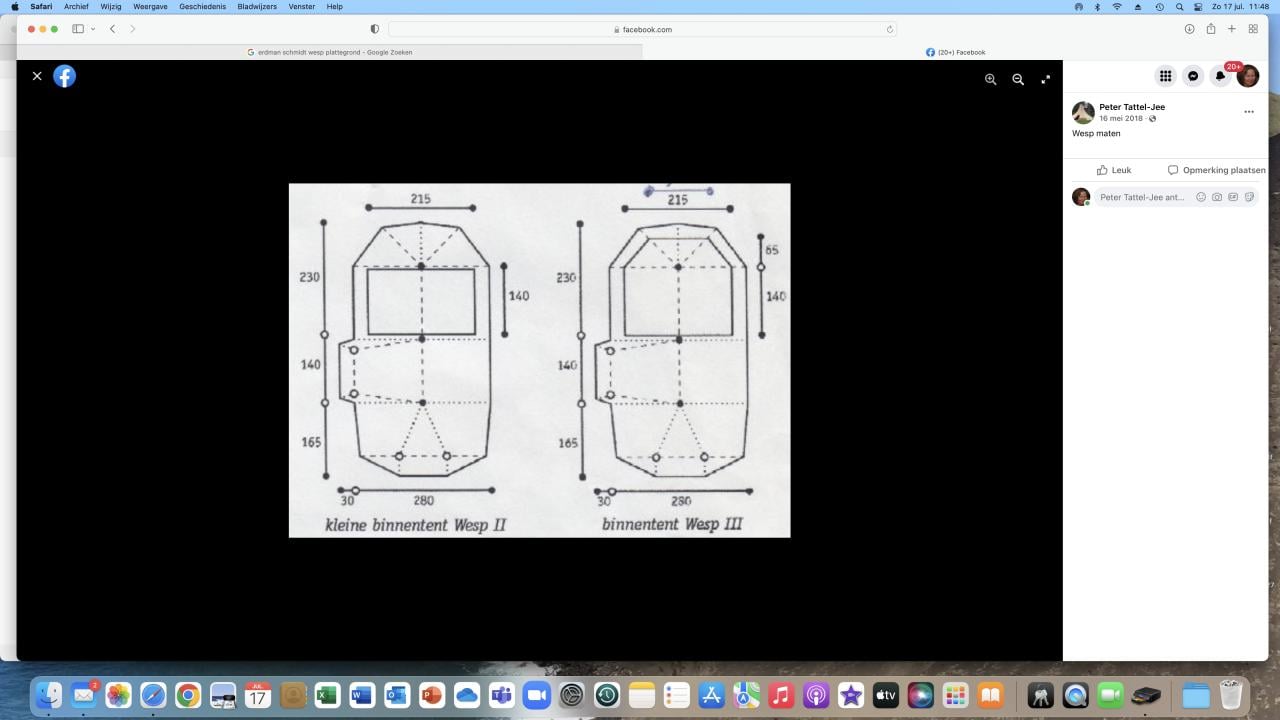Screen dimensions: 1280x720
Task: Open account profile picture menu
Action: click(x=1248, y=76)
